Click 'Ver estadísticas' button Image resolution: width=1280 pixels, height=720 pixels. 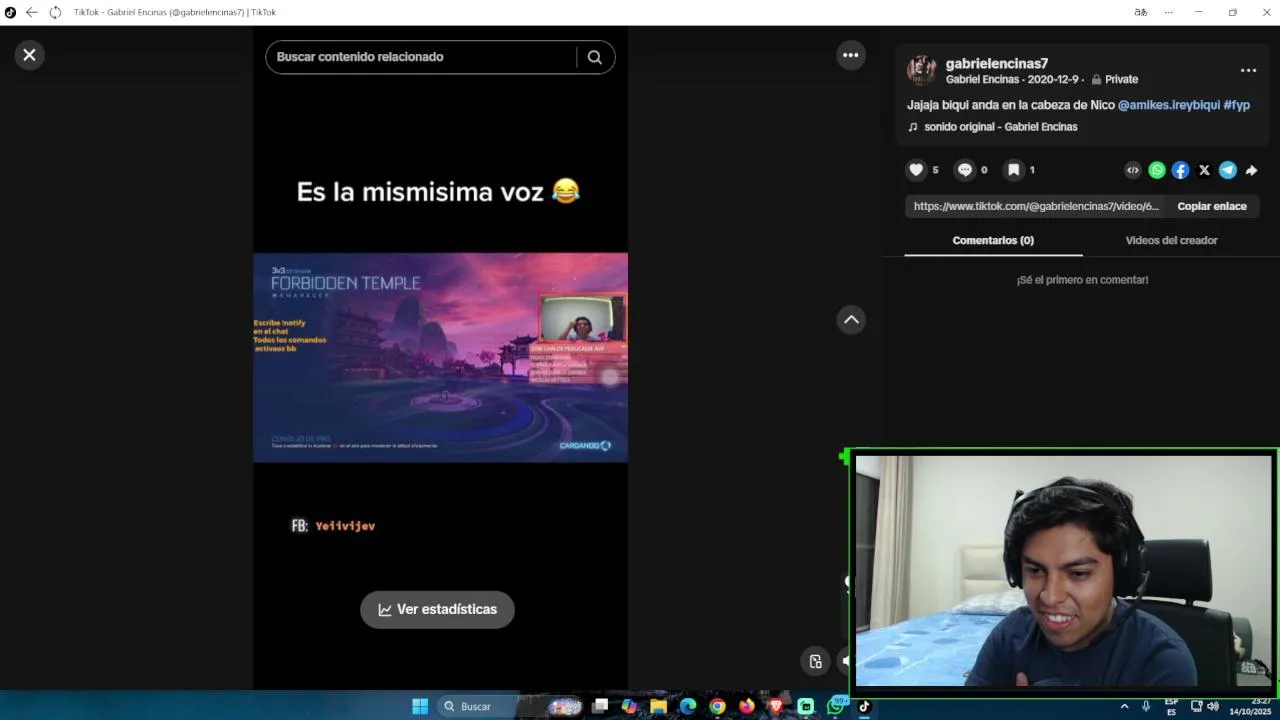click(437, 609)
